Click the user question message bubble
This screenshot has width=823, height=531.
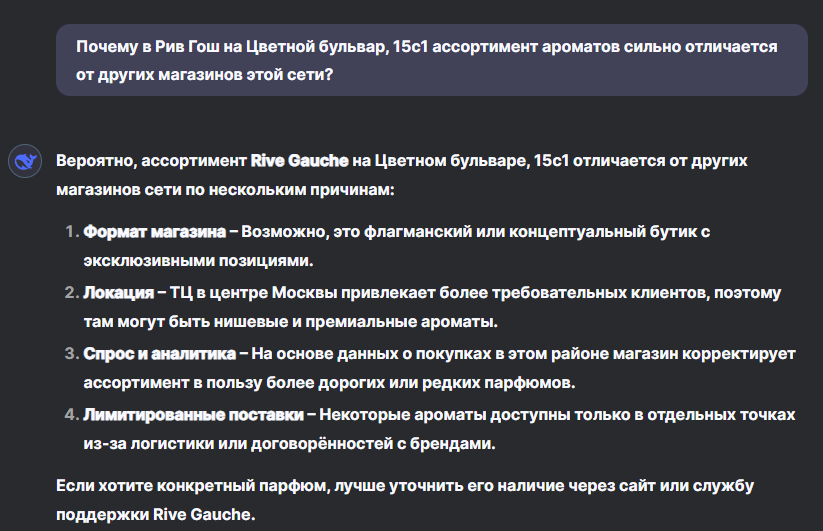(431, 60)
